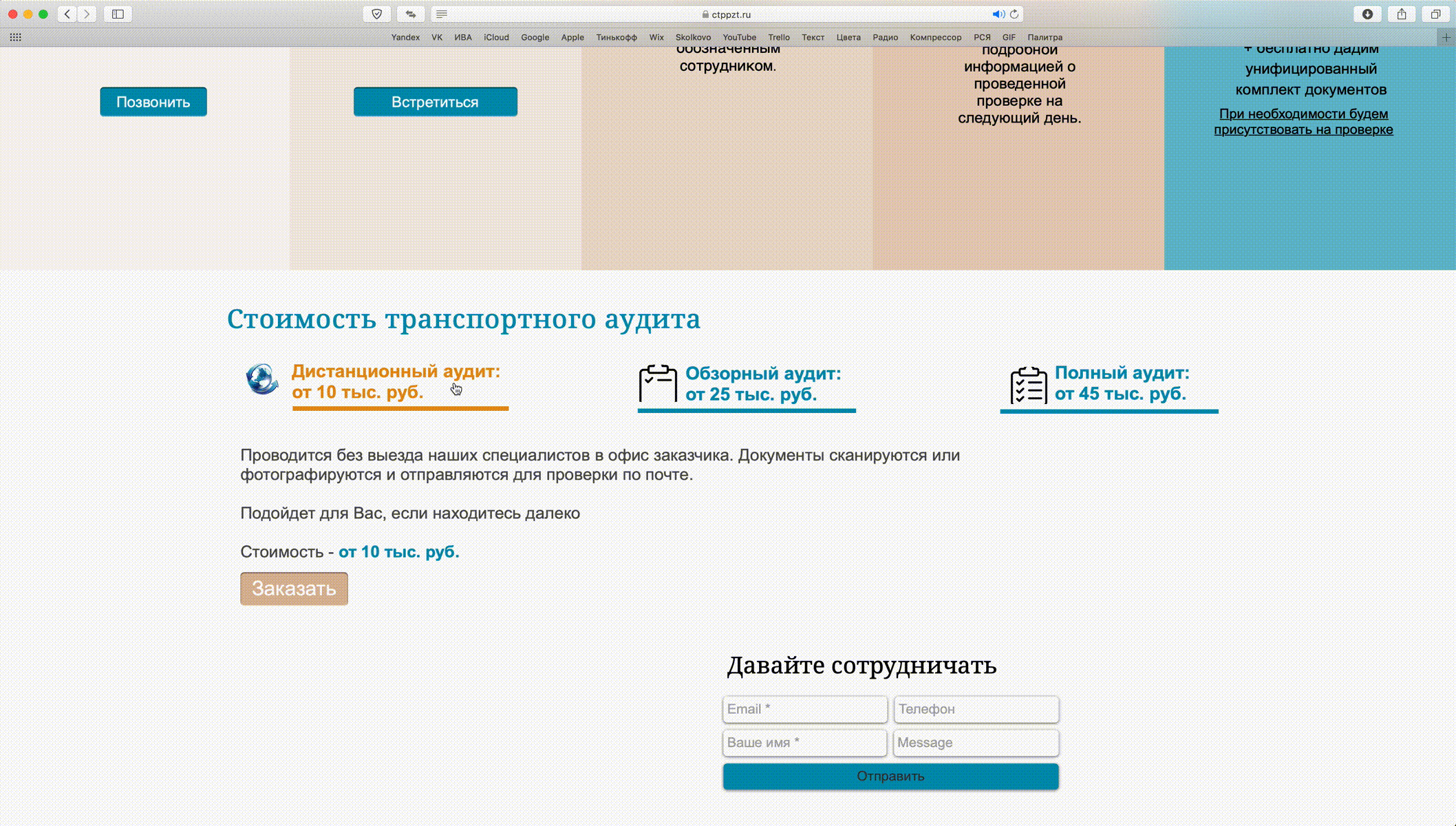Toggle the Safari sidebar button
Image resolution: width=1456 pixels, height=826 pixels.
[x=118, y=14]
